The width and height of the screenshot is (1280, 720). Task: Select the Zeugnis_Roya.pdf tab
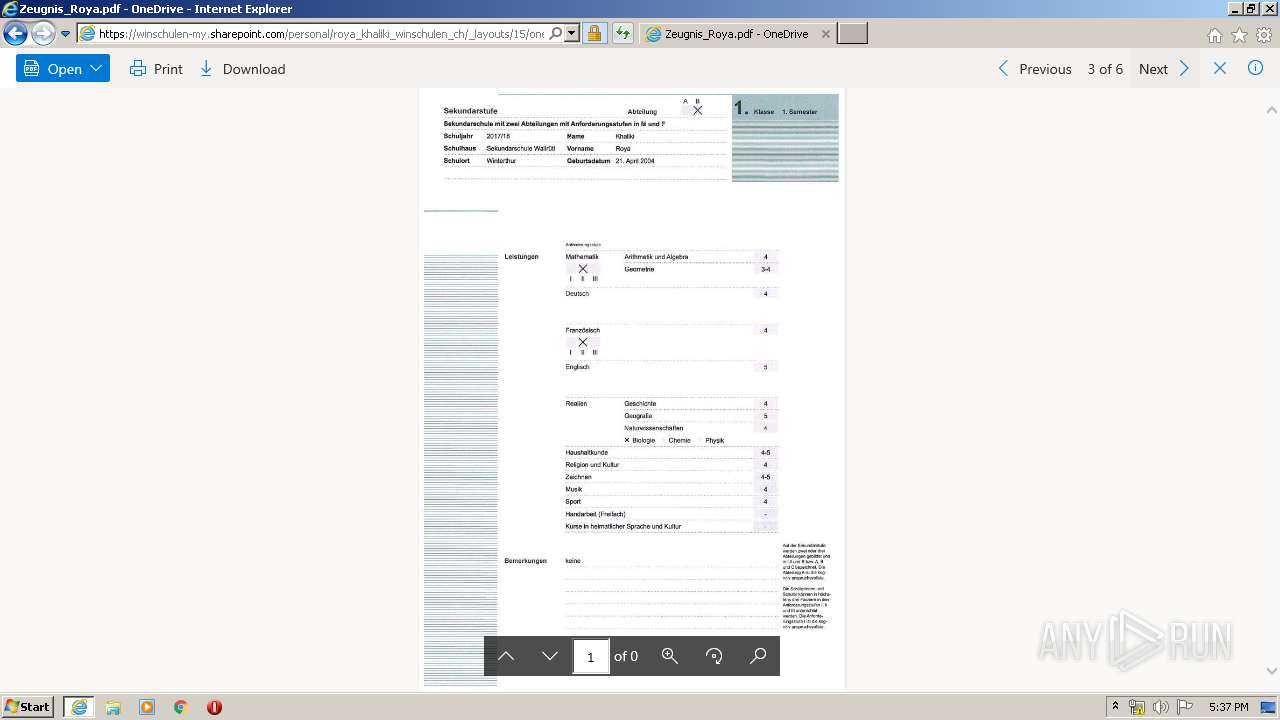pos(736,34)
